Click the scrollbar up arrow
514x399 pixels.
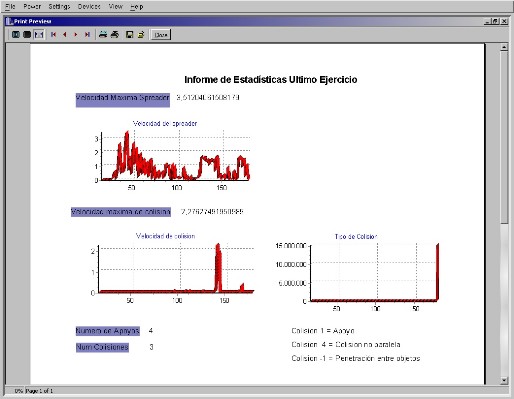(x=504, y=47)
